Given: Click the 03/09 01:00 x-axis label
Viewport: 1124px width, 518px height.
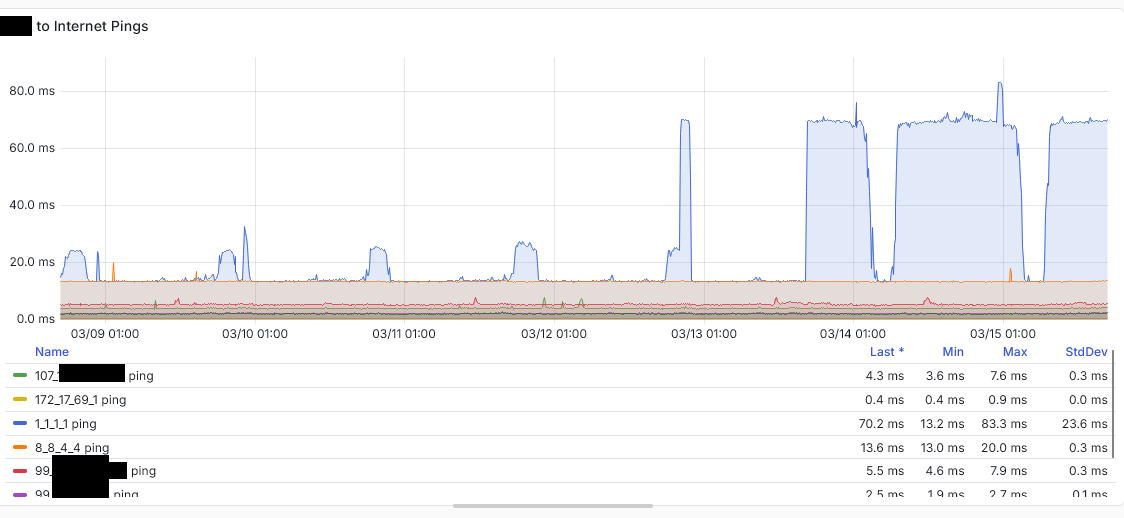Looking at the screenshot, I should [x=105, y=334].
